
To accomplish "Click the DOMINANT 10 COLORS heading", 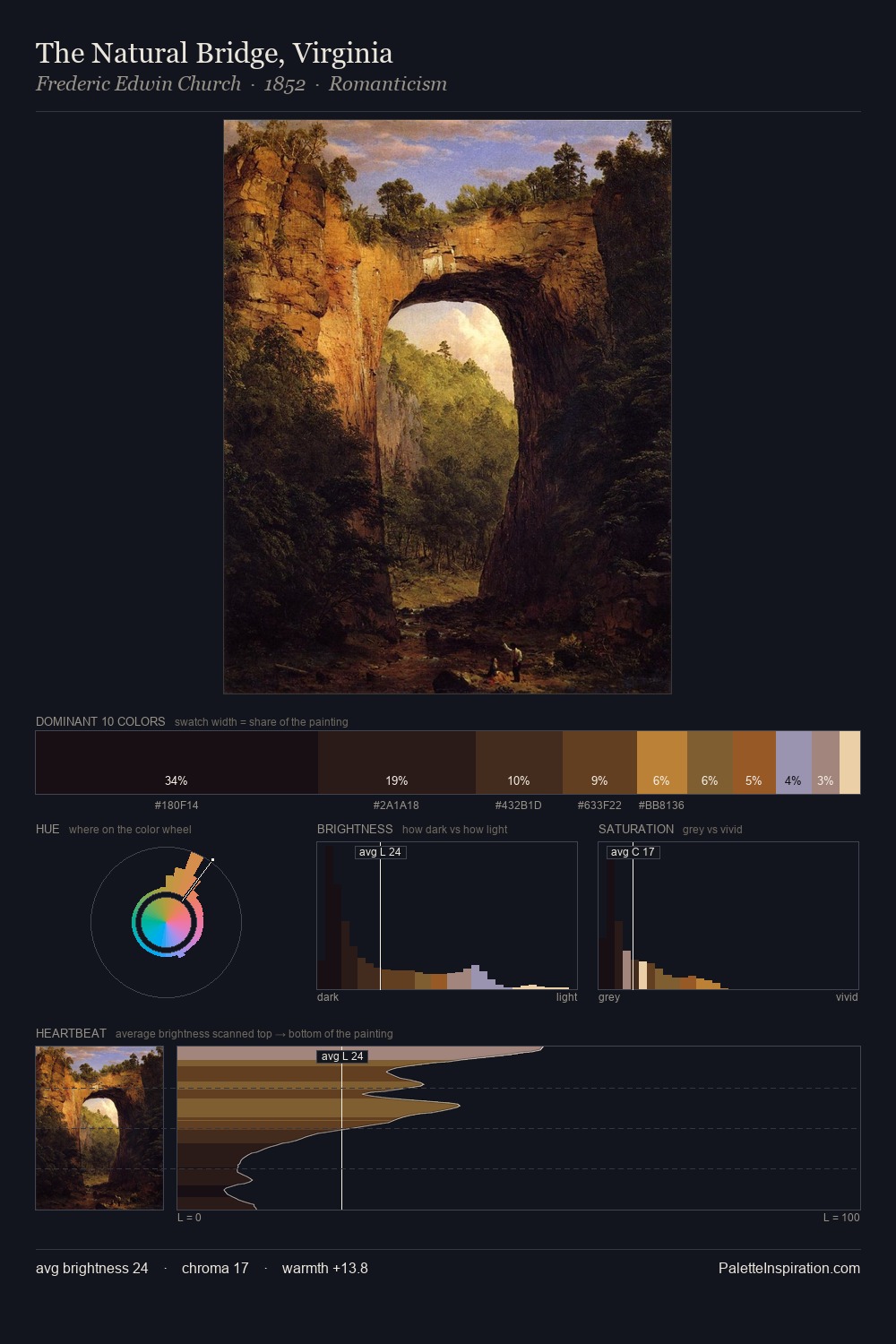I will (x=100, y=721).
